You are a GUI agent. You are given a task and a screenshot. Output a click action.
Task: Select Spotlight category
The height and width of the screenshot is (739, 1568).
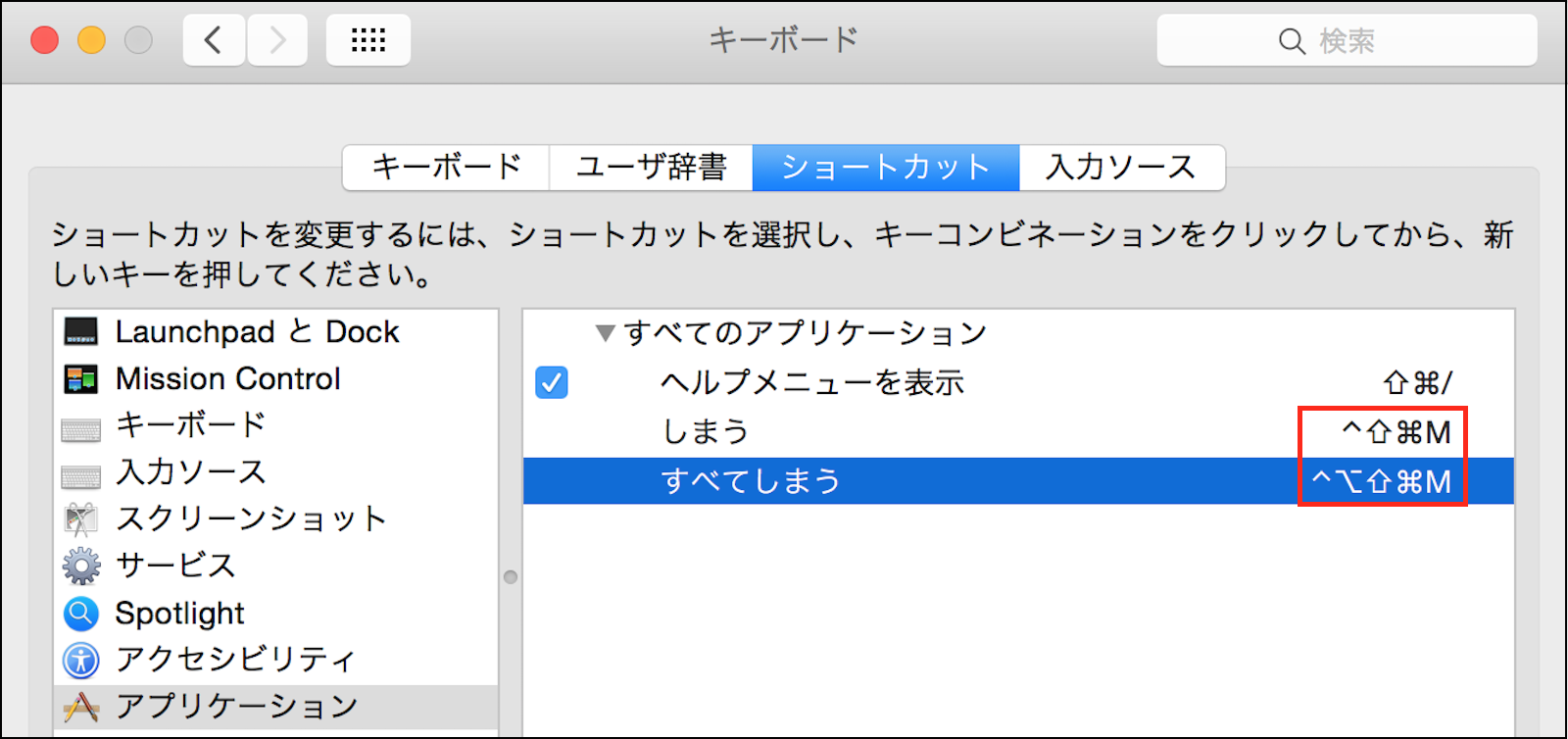click(x=276, y=614)
